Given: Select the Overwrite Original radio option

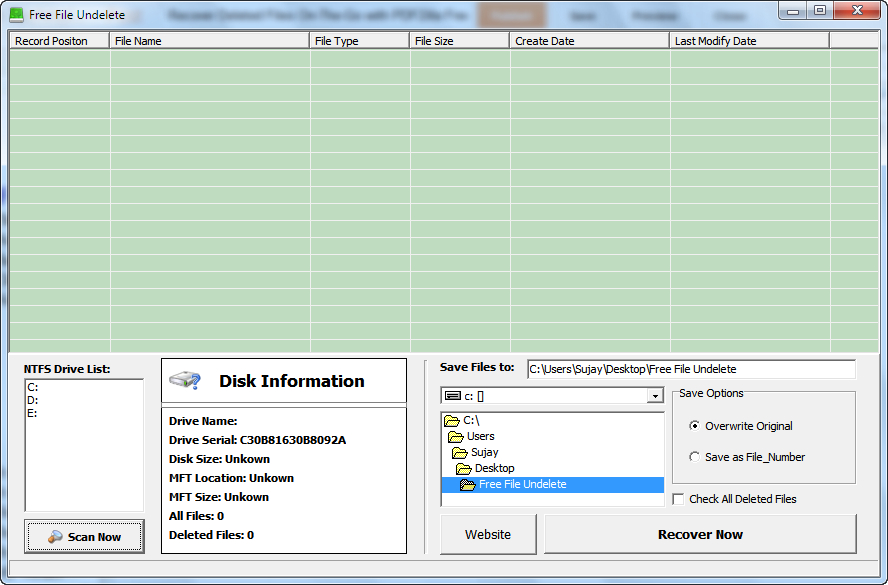Looking at the screenshot, I should [x=694, y=426].
